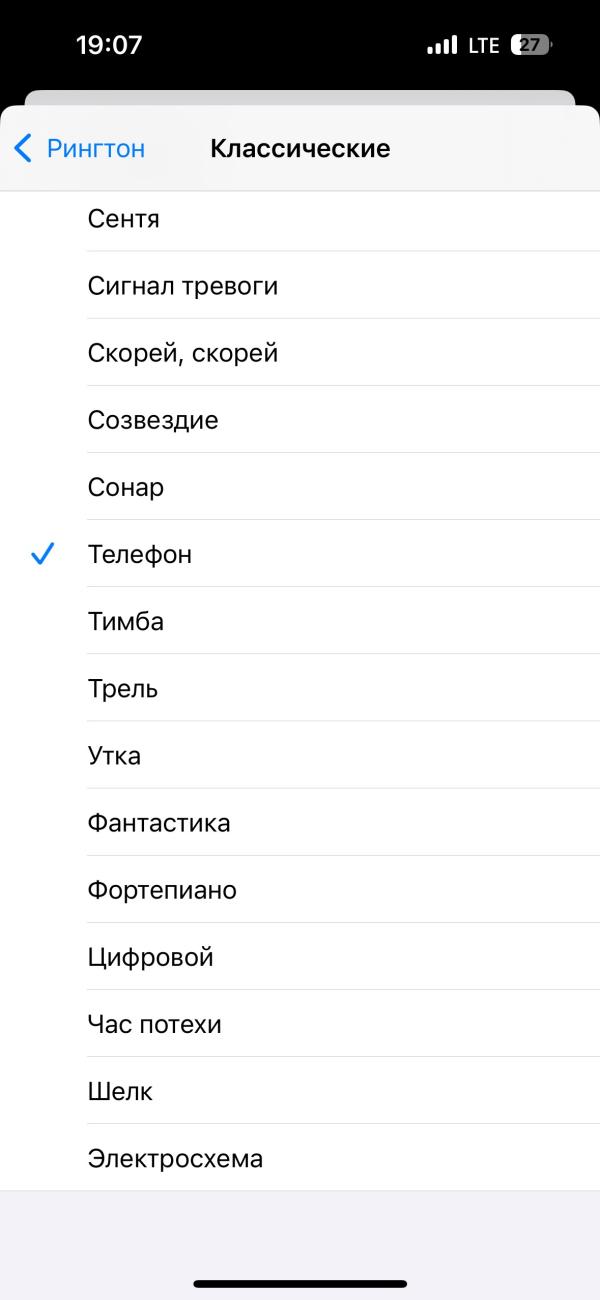Pick the Созвездие ringtone
Viewport: 600px width, 1300px height.
click(x=300, y=419)
